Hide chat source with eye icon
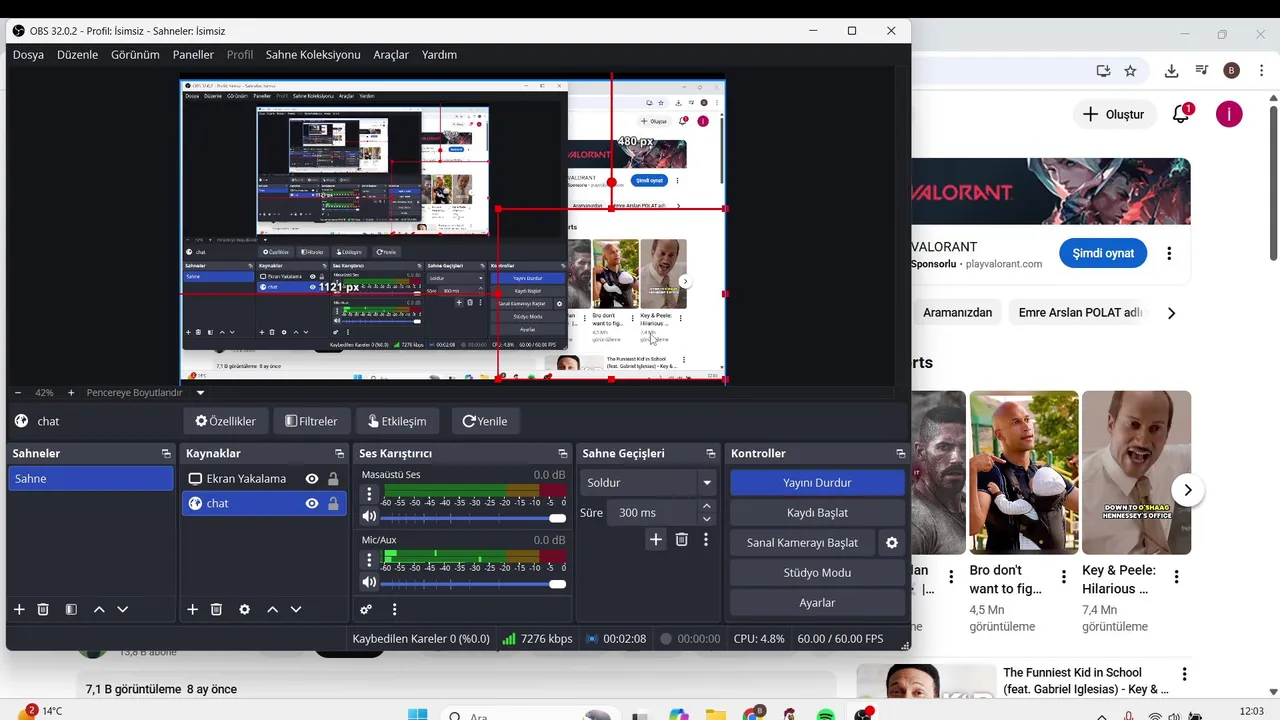1280x720 pixels. [x=312, y=504]
